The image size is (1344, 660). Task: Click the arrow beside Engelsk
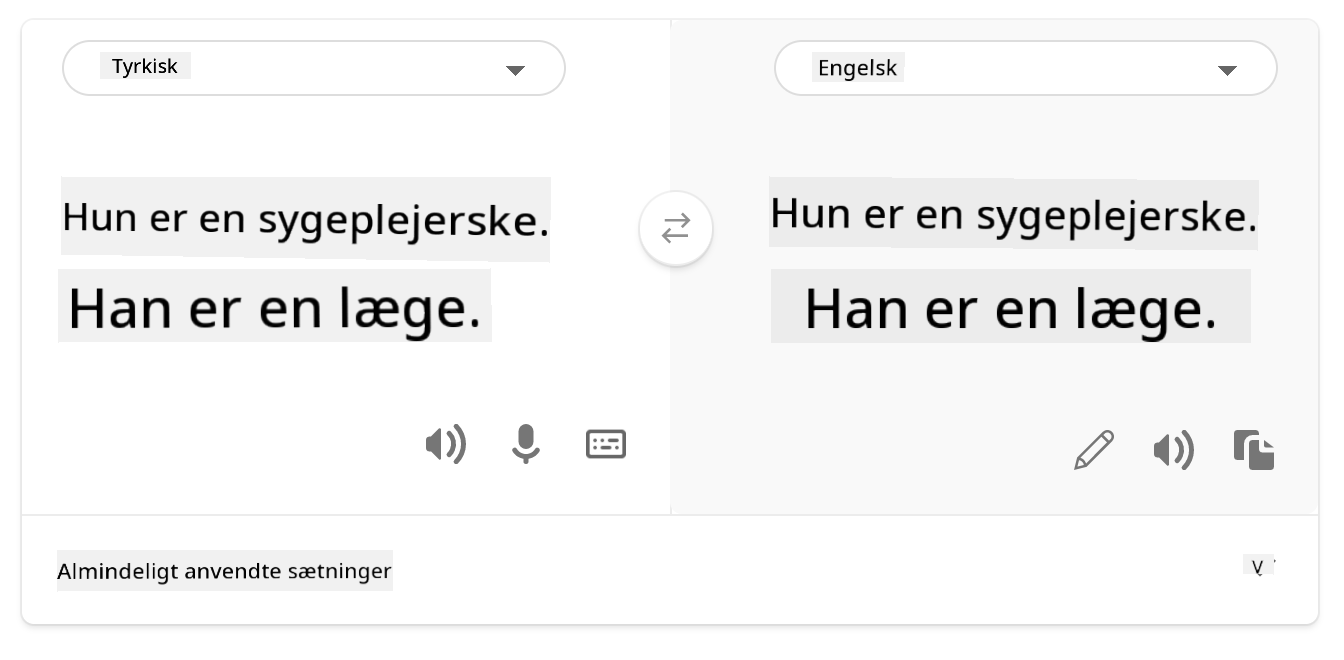point(1227,70)
